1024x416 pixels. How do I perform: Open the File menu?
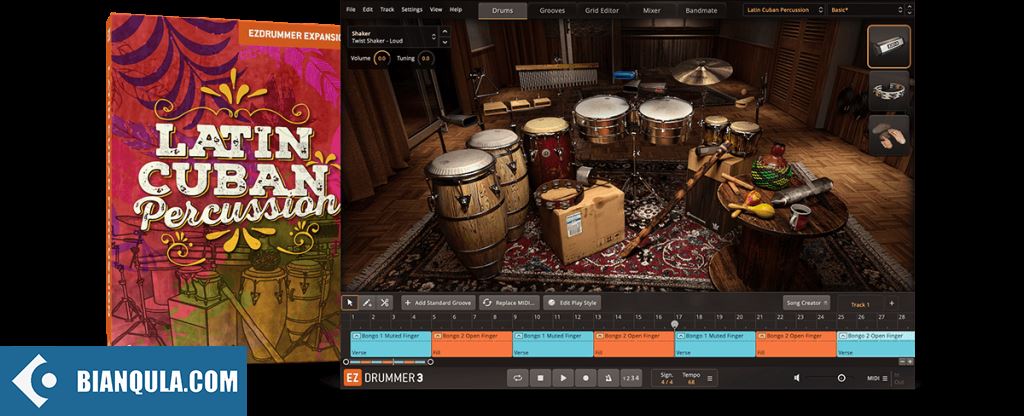(x=351, y=10)
